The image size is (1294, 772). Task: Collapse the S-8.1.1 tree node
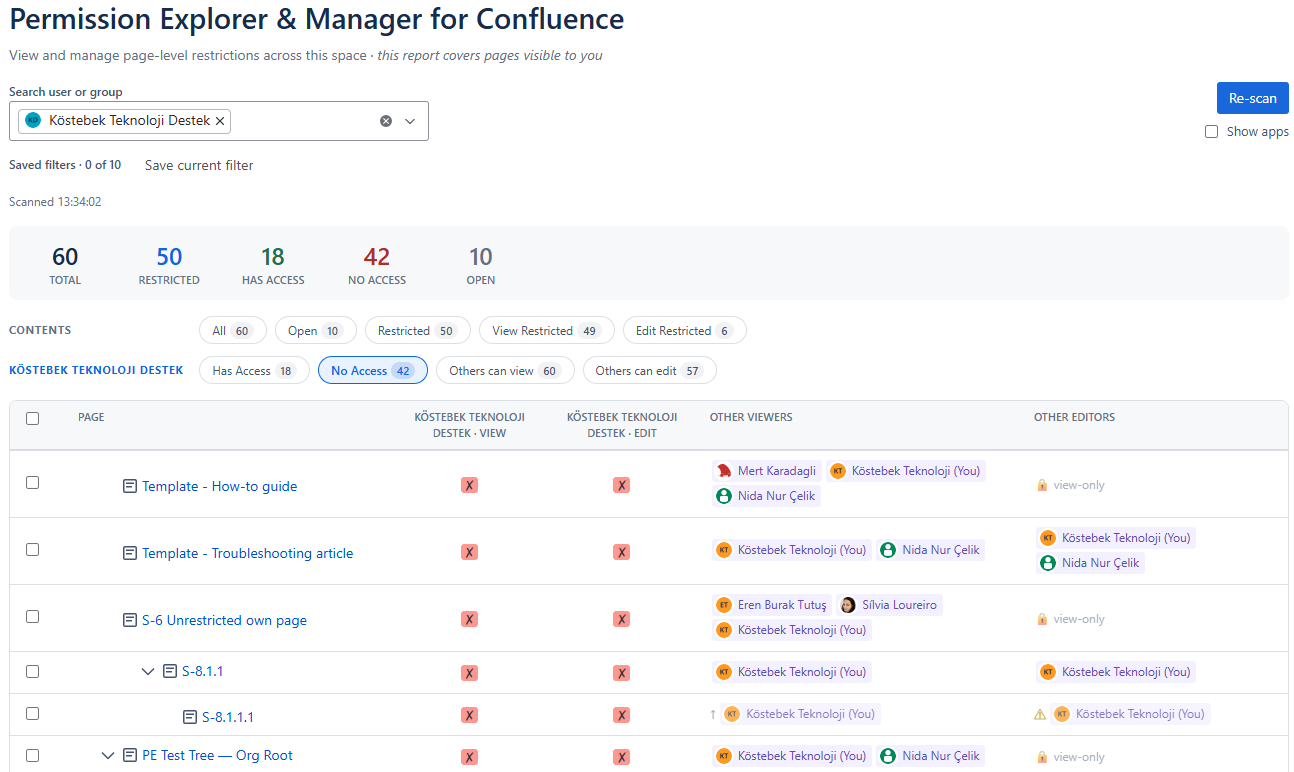(x=148, y=672)
